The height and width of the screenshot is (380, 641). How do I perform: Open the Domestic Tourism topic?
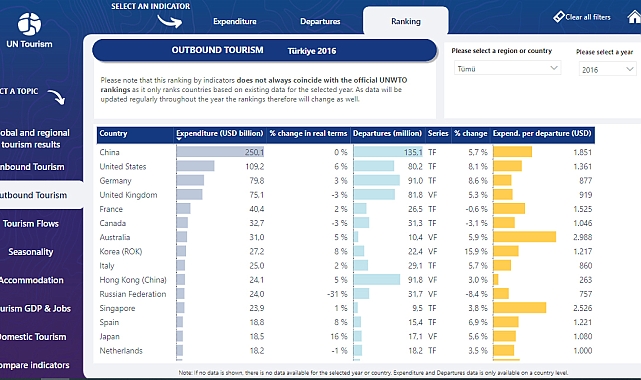pyautogui.click(x=33, y=337)
